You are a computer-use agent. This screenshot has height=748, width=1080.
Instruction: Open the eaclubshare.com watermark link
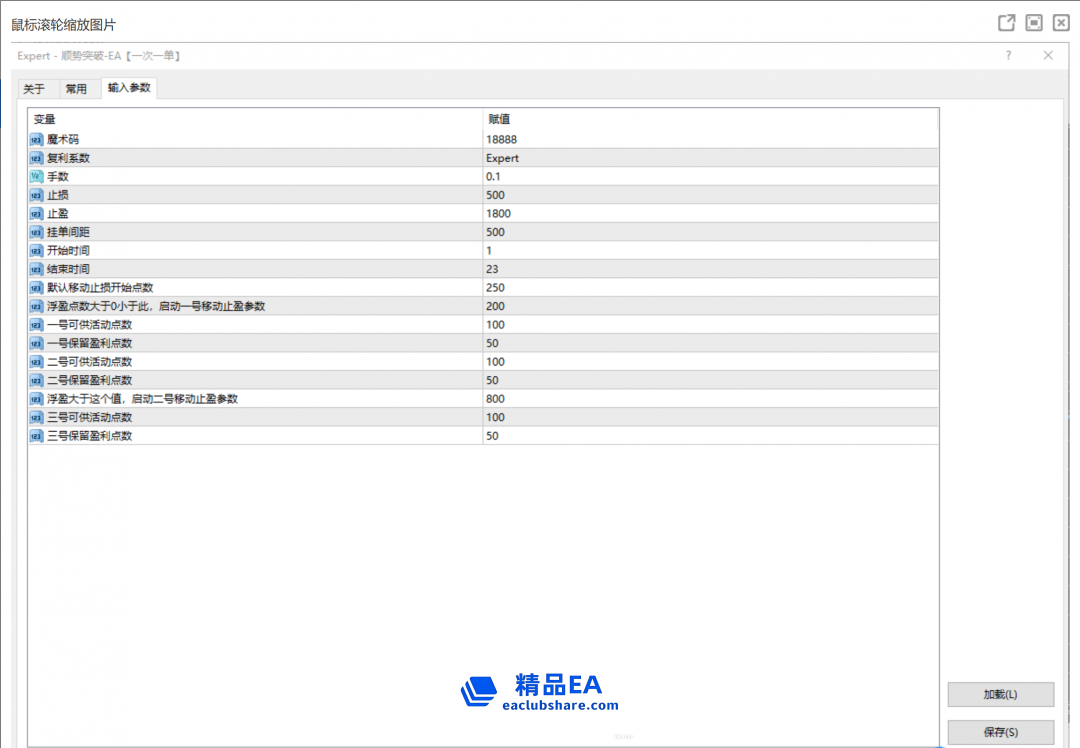559,705
